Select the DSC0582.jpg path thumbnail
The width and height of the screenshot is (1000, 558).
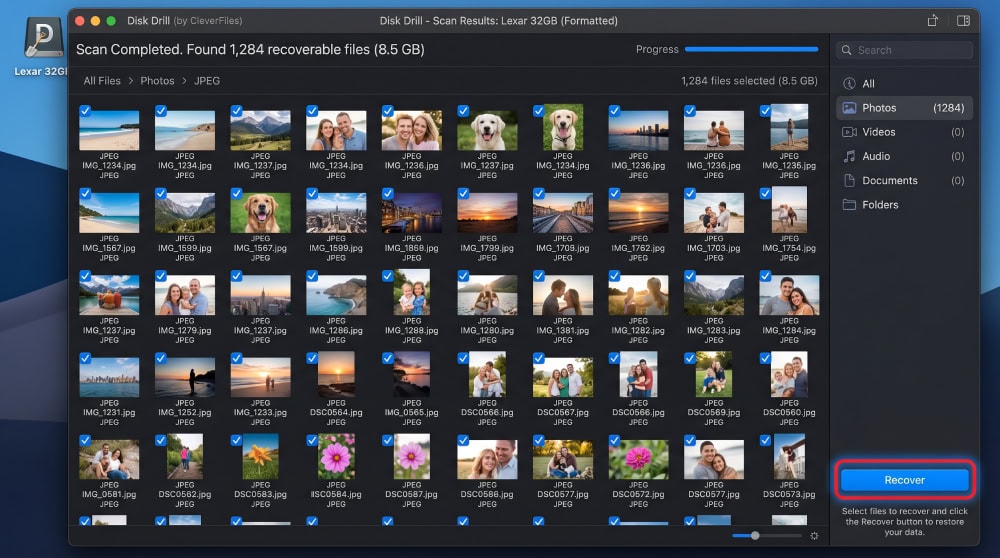(185, 457)
